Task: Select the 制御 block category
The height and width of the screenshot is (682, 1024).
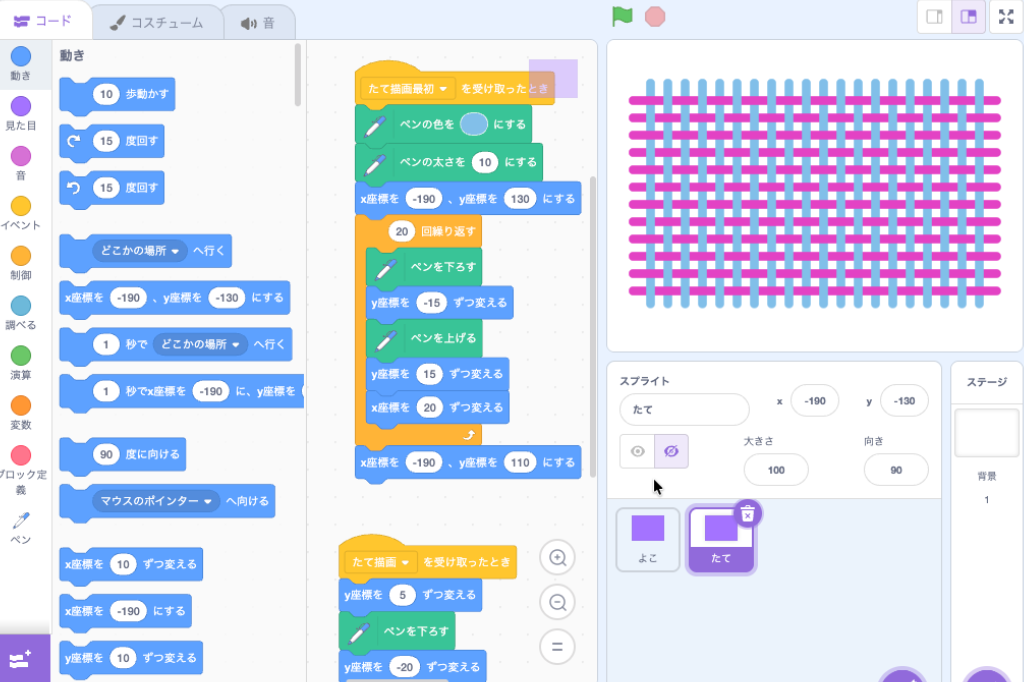Action: [x=20, y=264]
